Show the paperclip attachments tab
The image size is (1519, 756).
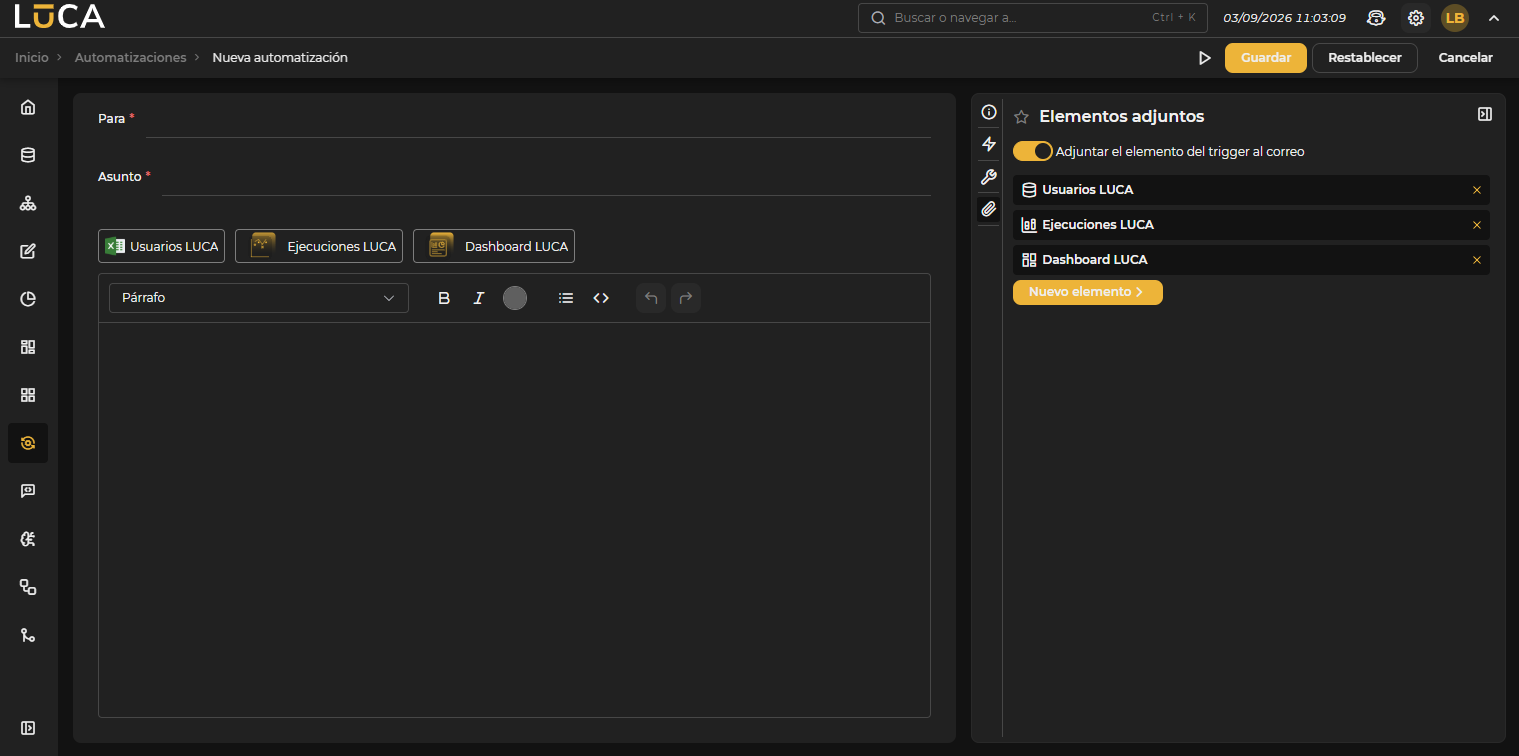989,209
